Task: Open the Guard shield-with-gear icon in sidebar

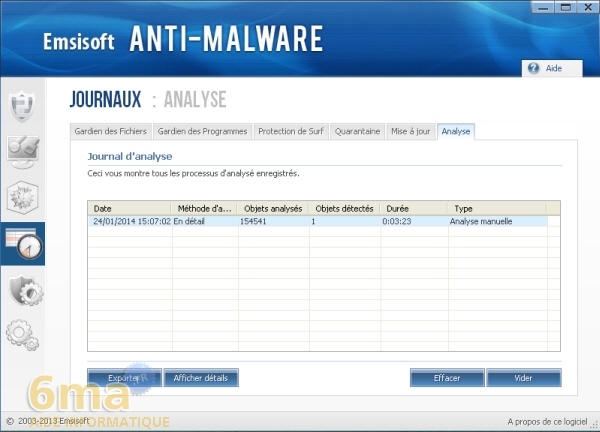Action: click(x=26, y=290)
